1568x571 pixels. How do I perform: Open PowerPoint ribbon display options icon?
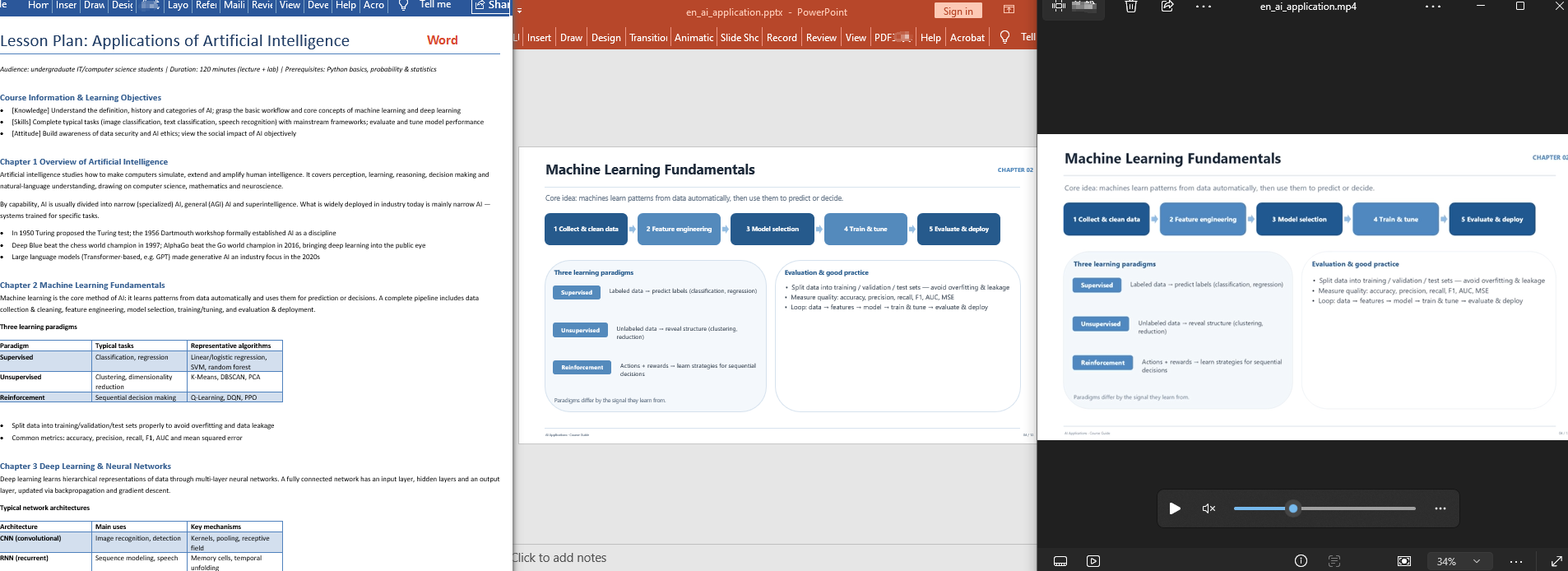pos(1009,10)
